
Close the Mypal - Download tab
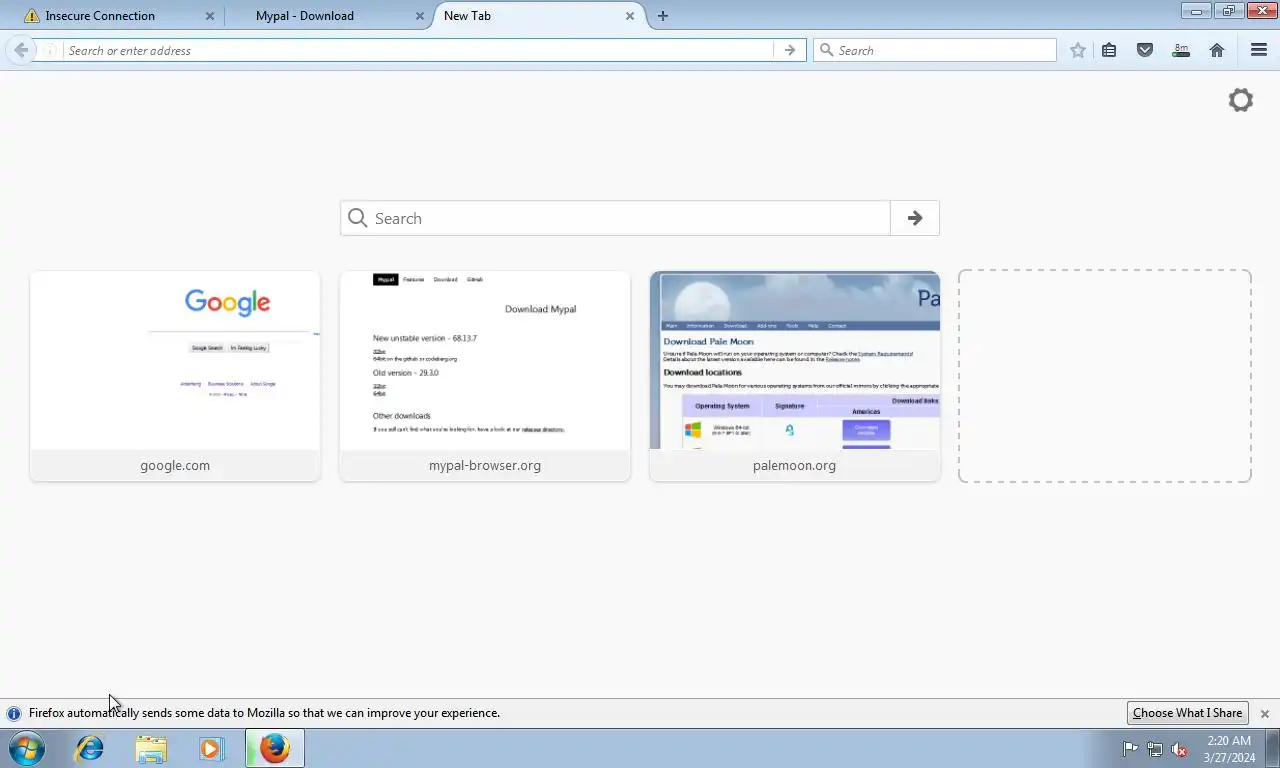coord(420,16)
